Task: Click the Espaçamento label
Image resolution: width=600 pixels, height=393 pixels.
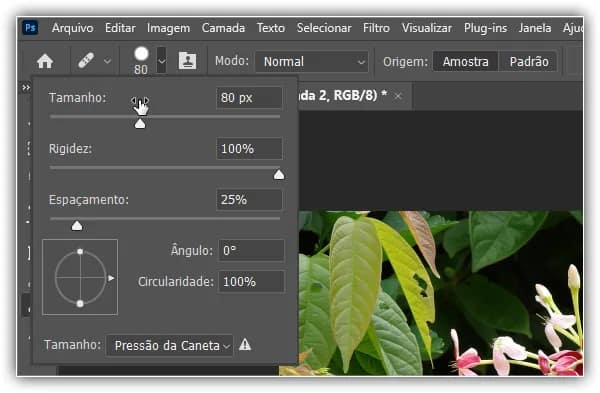Action: point(89,200)
